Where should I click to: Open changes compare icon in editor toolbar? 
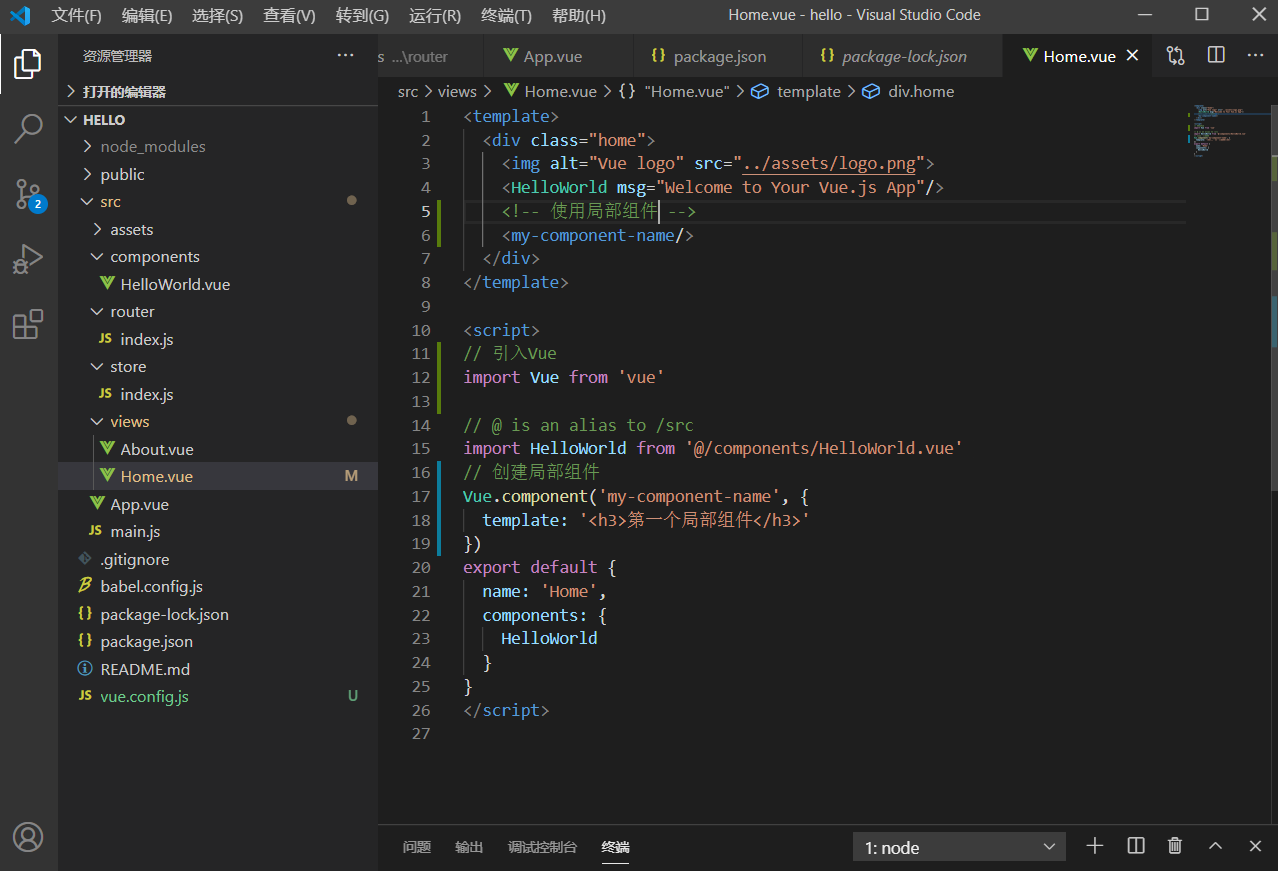pyautogui.click(x=1176, y=56)
